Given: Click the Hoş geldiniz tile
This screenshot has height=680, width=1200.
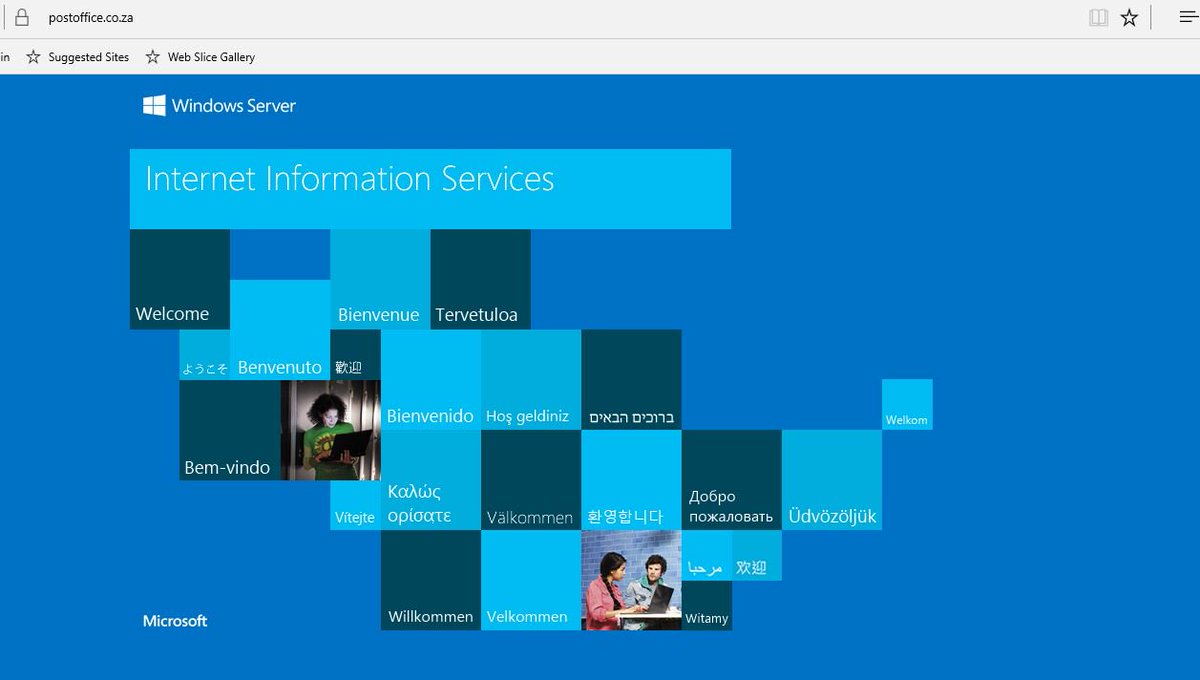Looking at the screenshot, I should click(531, 379).
